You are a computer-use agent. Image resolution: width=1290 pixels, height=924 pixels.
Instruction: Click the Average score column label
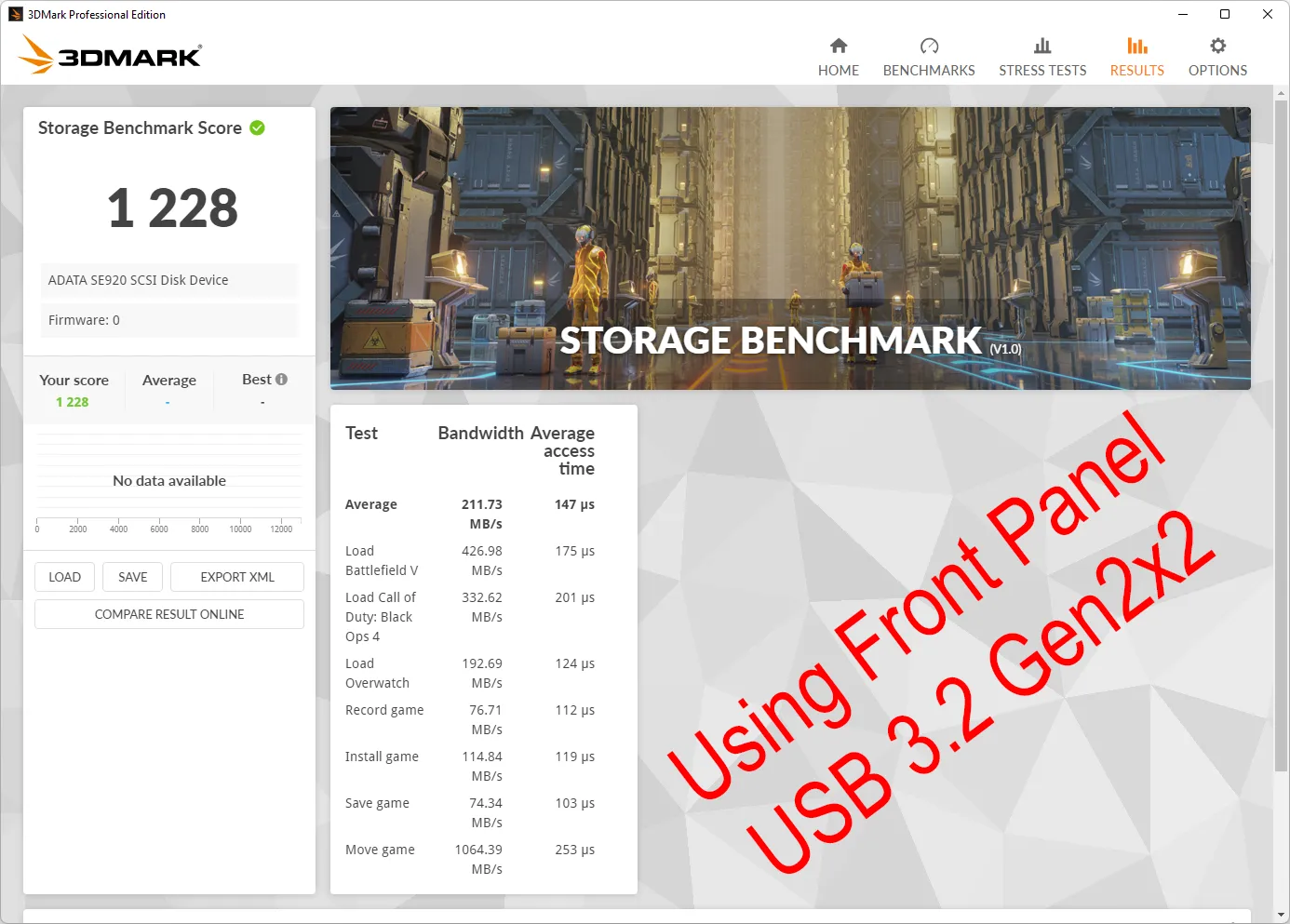click(169, 380)
